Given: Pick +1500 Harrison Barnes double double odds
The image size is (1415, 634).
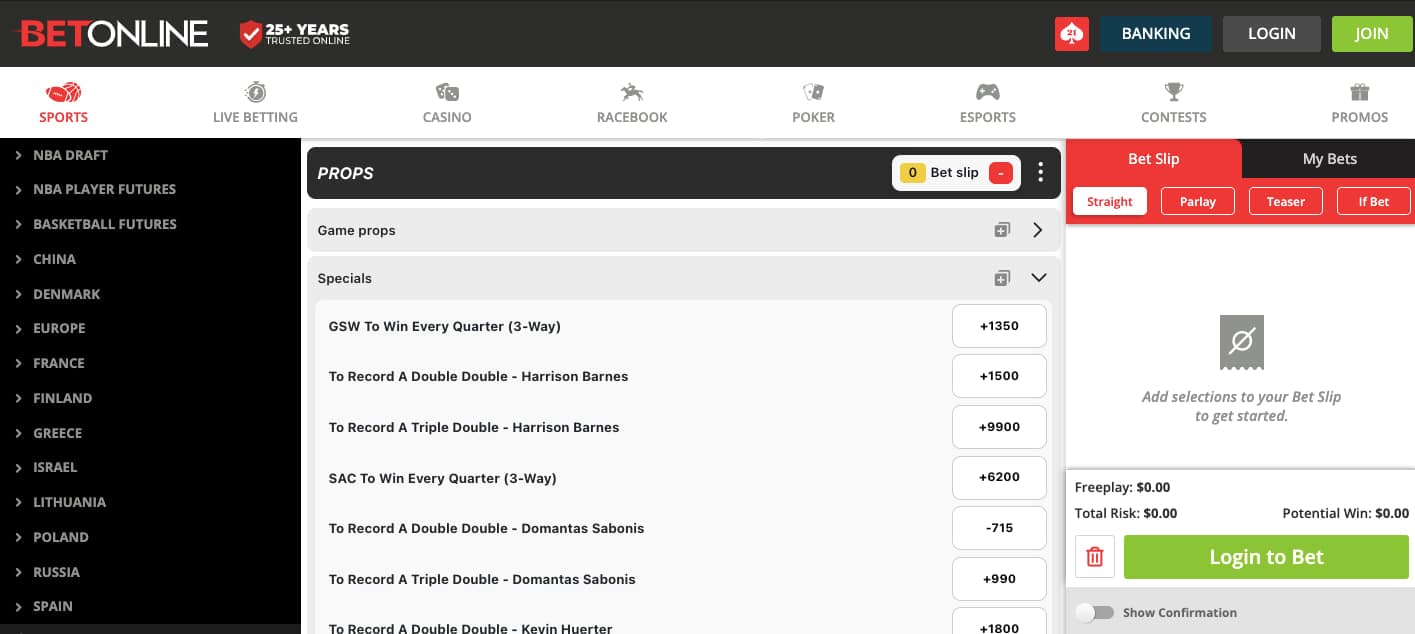Looking at the screenshot, I should (x=999, y=376).
